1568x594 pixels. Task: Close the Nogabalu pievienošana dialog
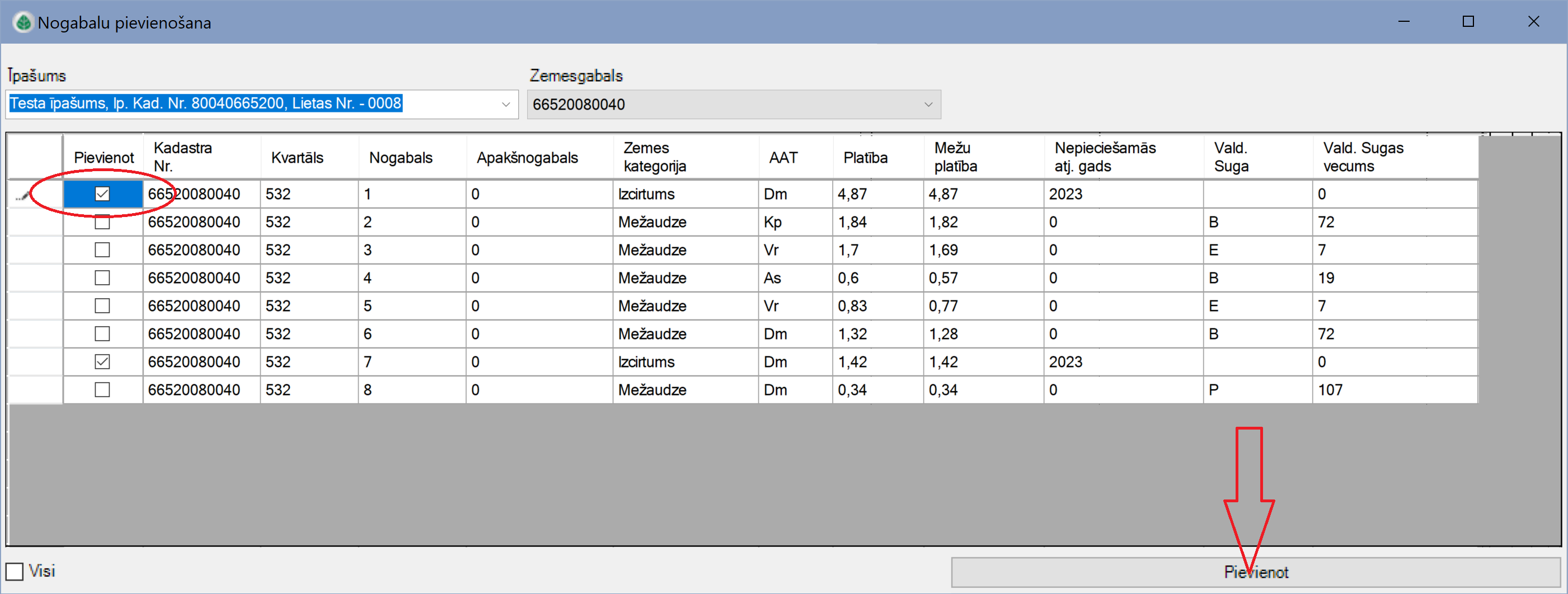(x=1533, y=22)
